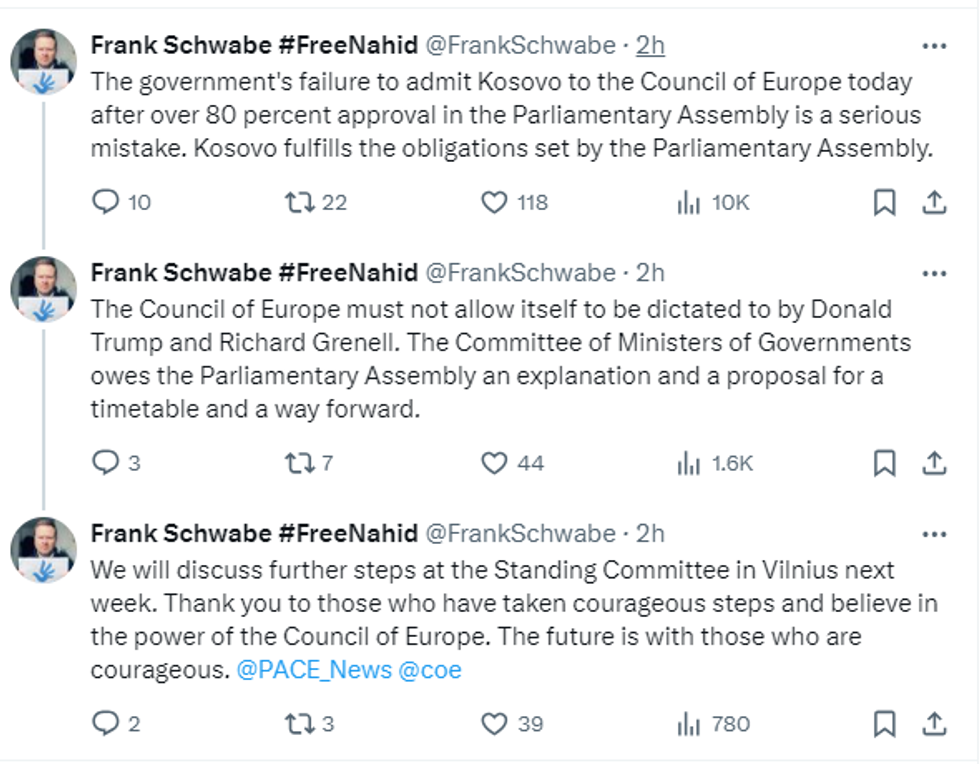Like the tweet with 118 likes

point(495,203)
